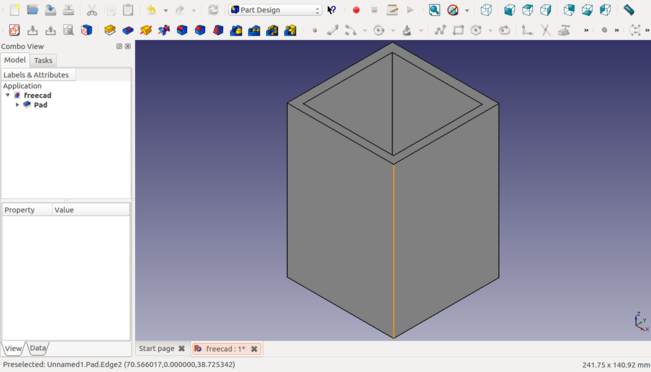Undo the last action
Image resolution: width=651 pixels, height=372 pixels.
pyautogui.click(x=152, y=10)
